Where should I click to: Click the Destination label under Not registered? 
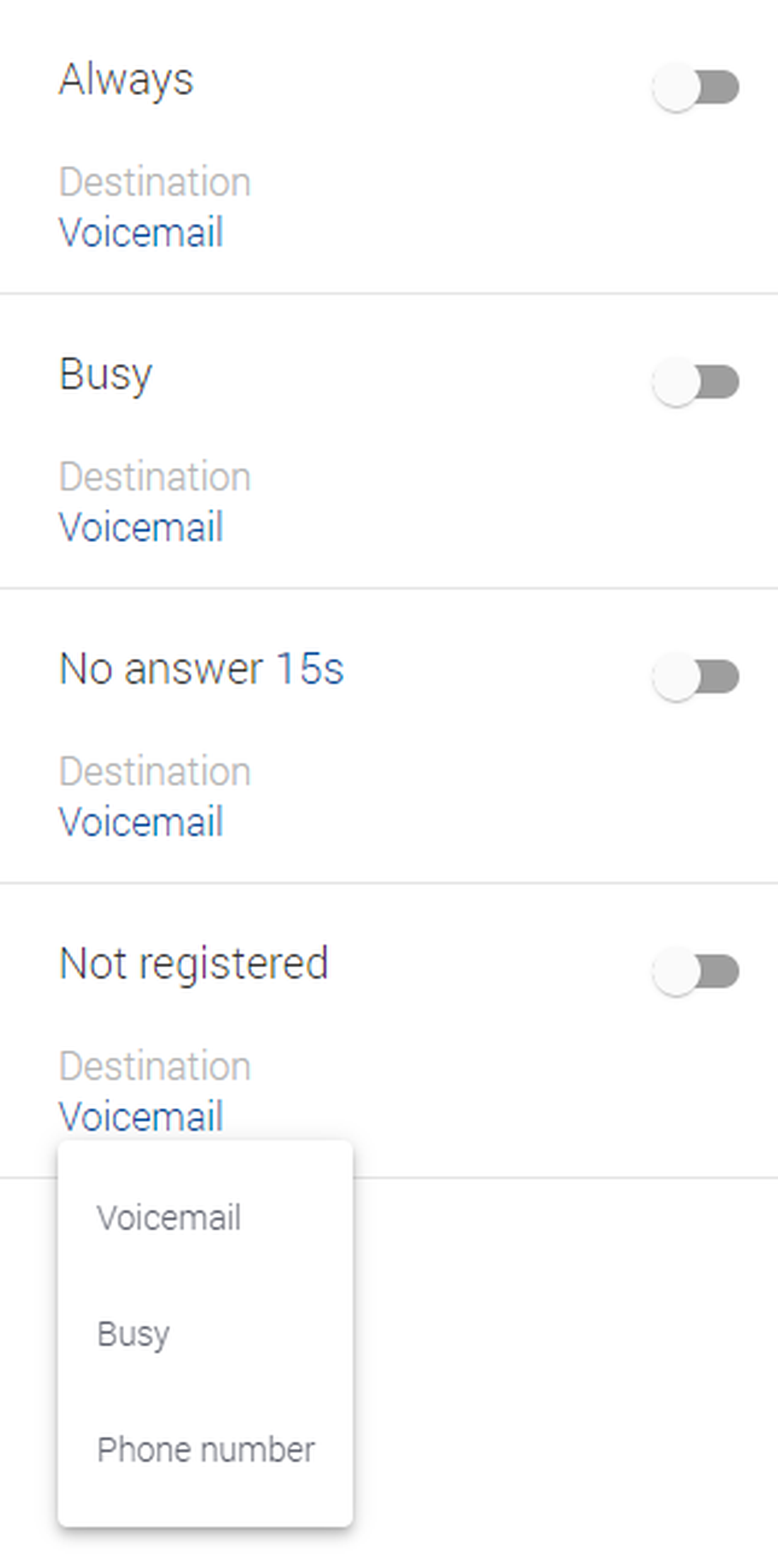154,1067
